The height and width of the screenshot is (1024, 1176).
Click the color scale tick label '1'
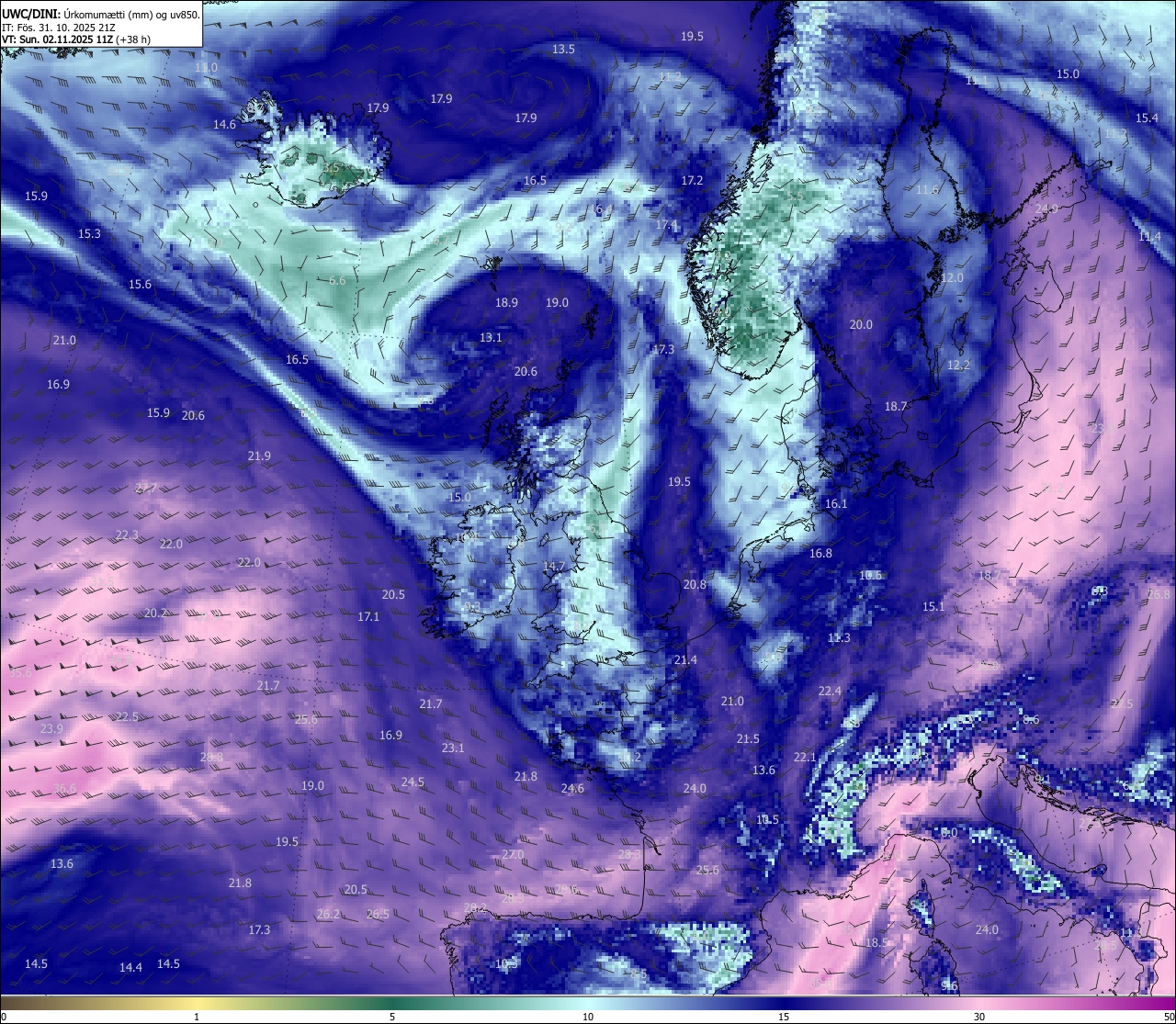197,1017
